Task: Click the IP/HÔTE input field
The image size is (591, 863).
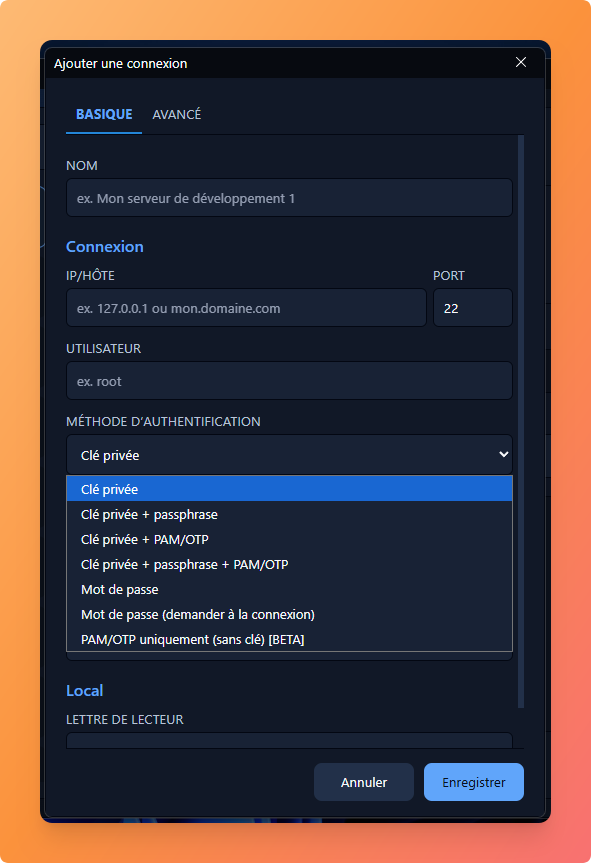Action: 246,308
